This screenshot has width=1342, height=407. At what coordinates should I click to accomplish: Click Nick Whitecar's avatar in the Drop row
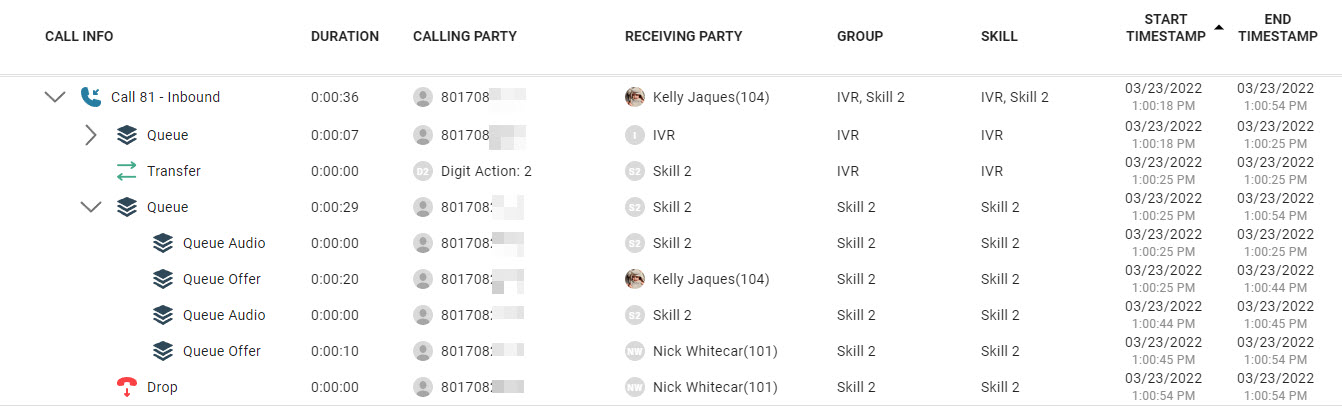634,387
